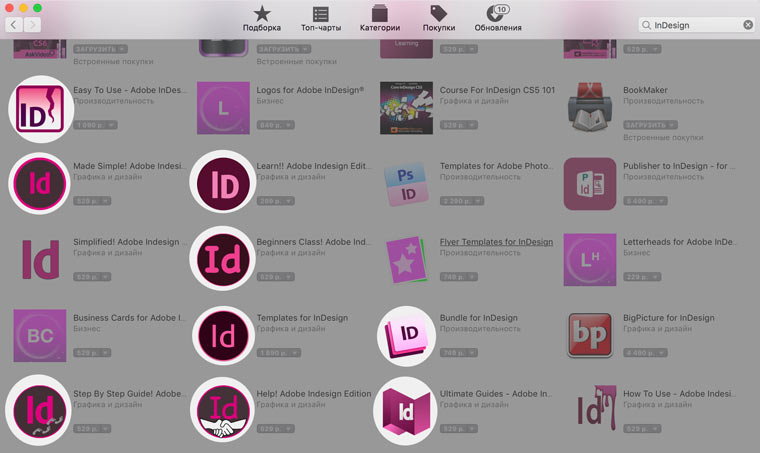This screenshot has width=760, height=453.
Task: Click the Letterheads LH app icon
Action: click(590, 260)
